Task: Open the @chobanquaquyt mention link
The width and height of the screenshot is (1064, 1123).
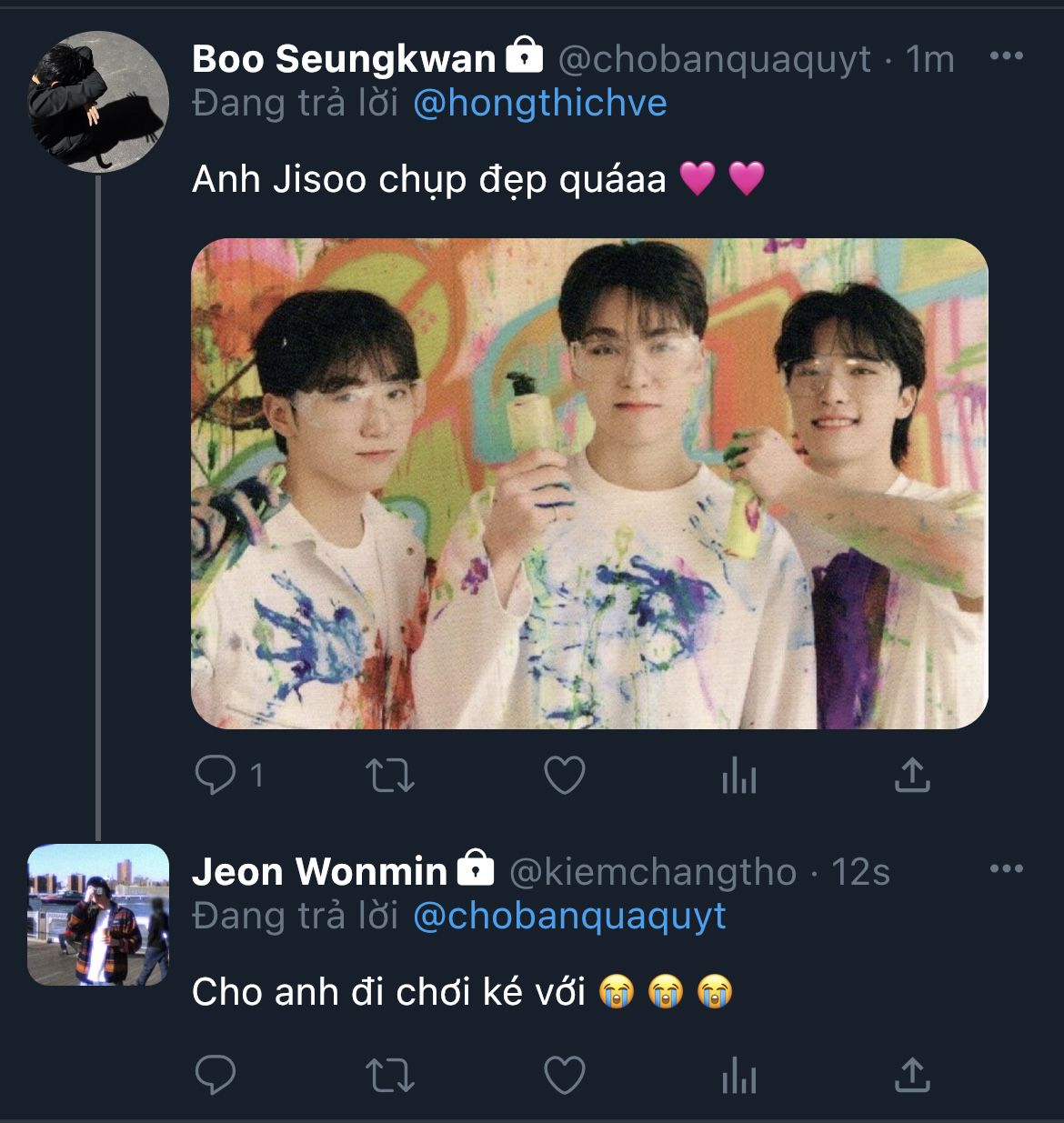Action: click(x=569, y=916)
